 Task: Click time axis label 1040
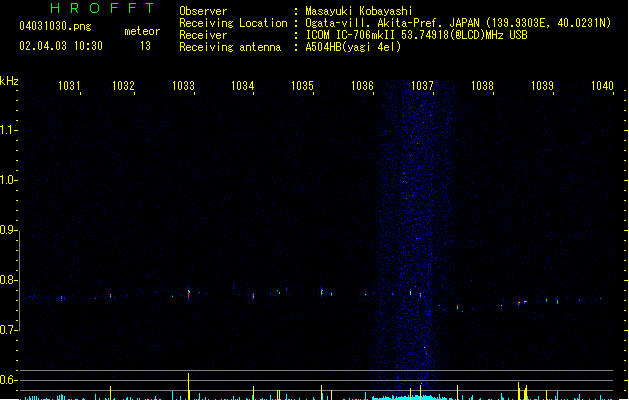pyautogui.click(x=602, y=86)
